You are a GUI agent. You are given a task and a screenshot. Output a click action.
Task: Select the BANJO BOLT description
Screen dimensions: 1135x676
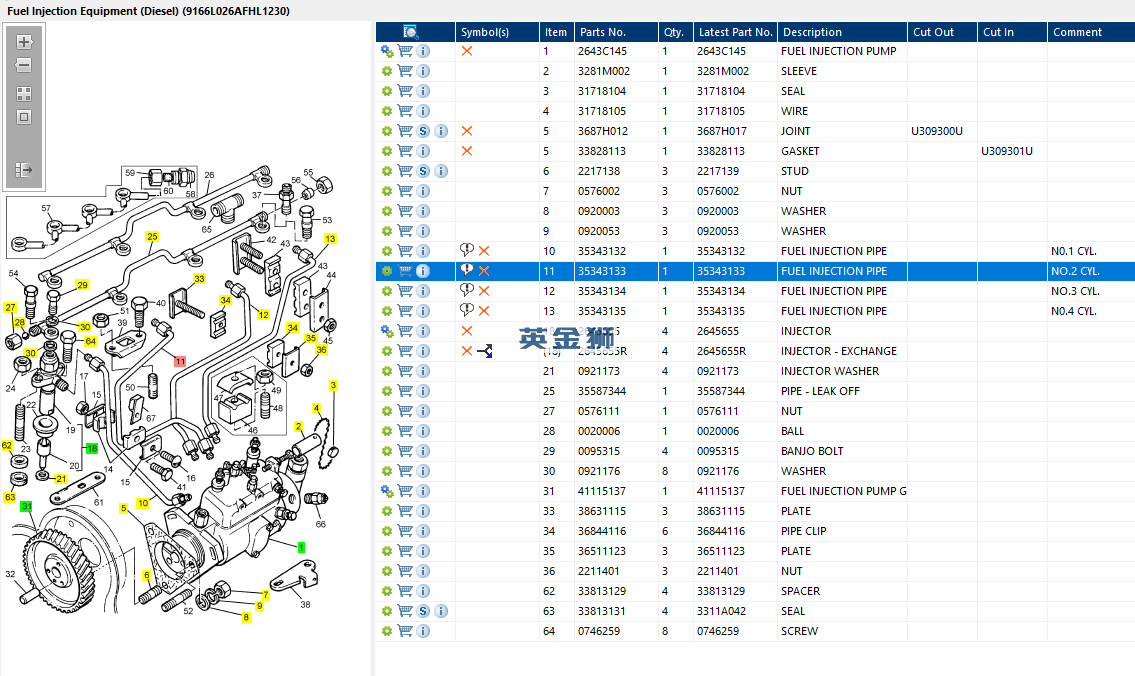pos(811,451)
